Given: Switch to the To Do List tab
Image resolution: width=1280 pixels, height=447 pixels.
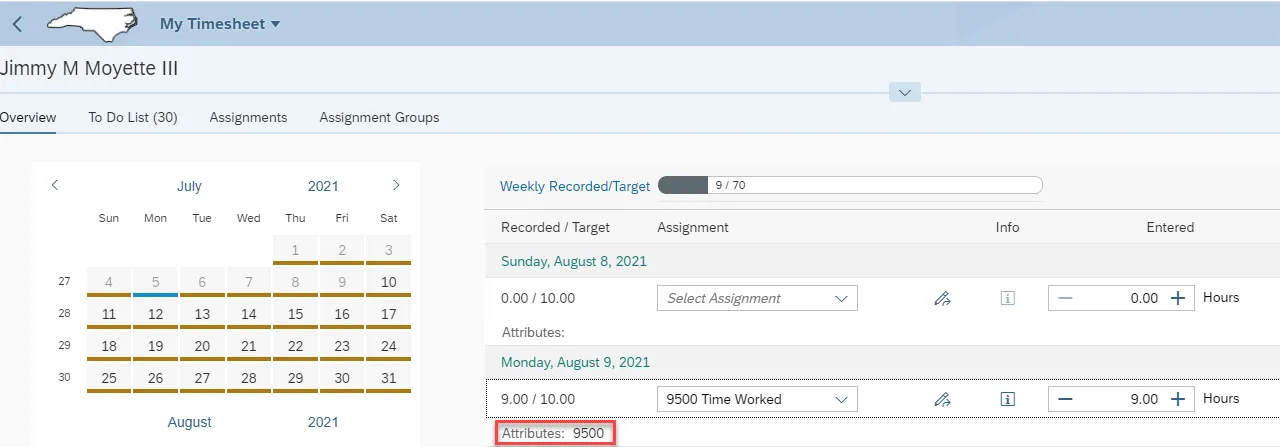Looking at the screenshot, I should pos(133,117).
